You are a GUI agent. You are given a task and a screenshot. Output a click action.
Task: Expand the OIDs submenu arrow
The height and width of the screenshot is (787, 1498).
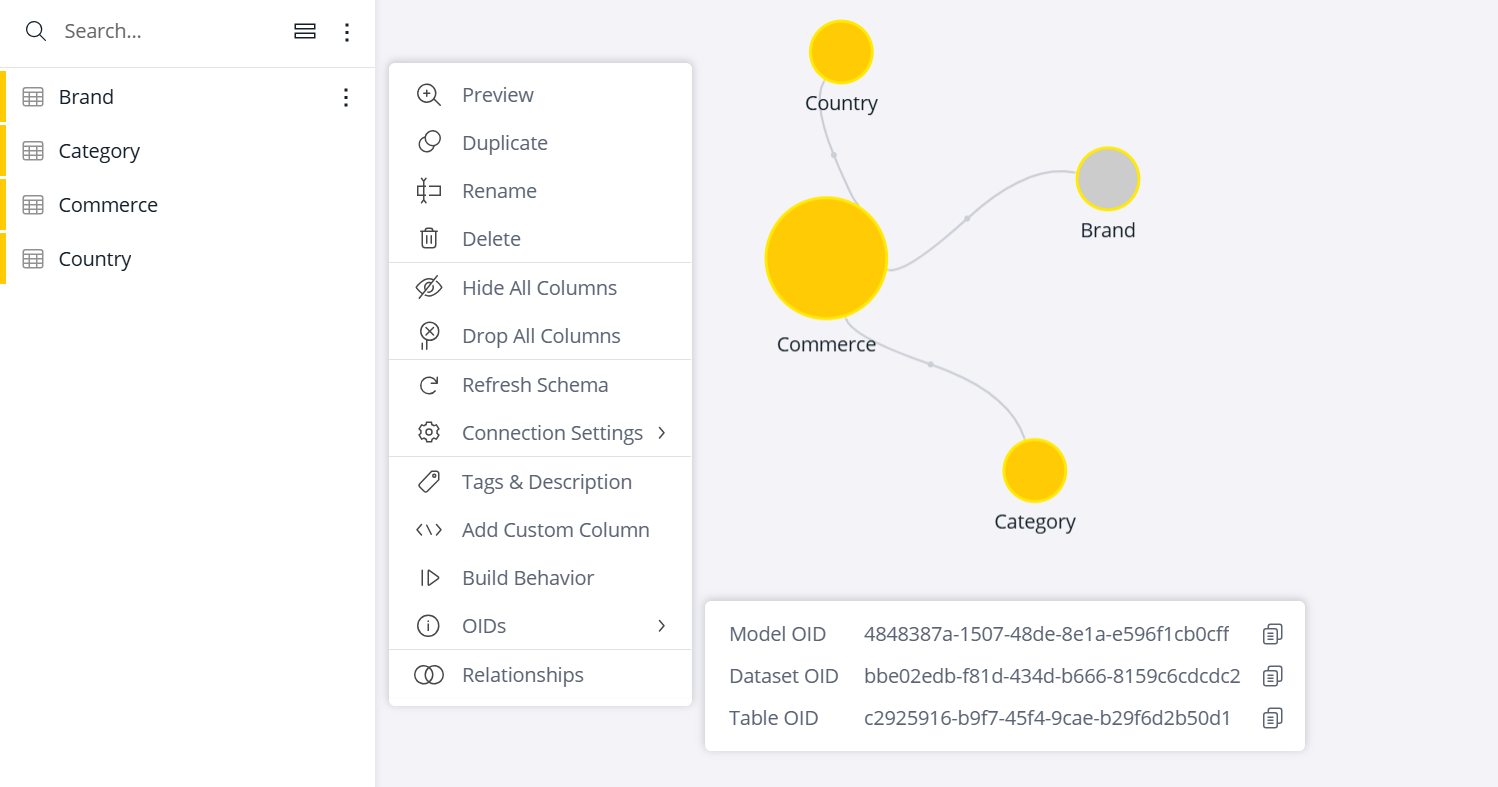click(x=661, y=626)
